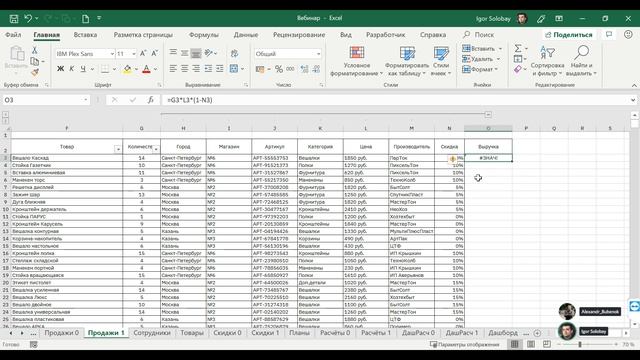
Task: Click the Поиск search box
Action: 479,35
